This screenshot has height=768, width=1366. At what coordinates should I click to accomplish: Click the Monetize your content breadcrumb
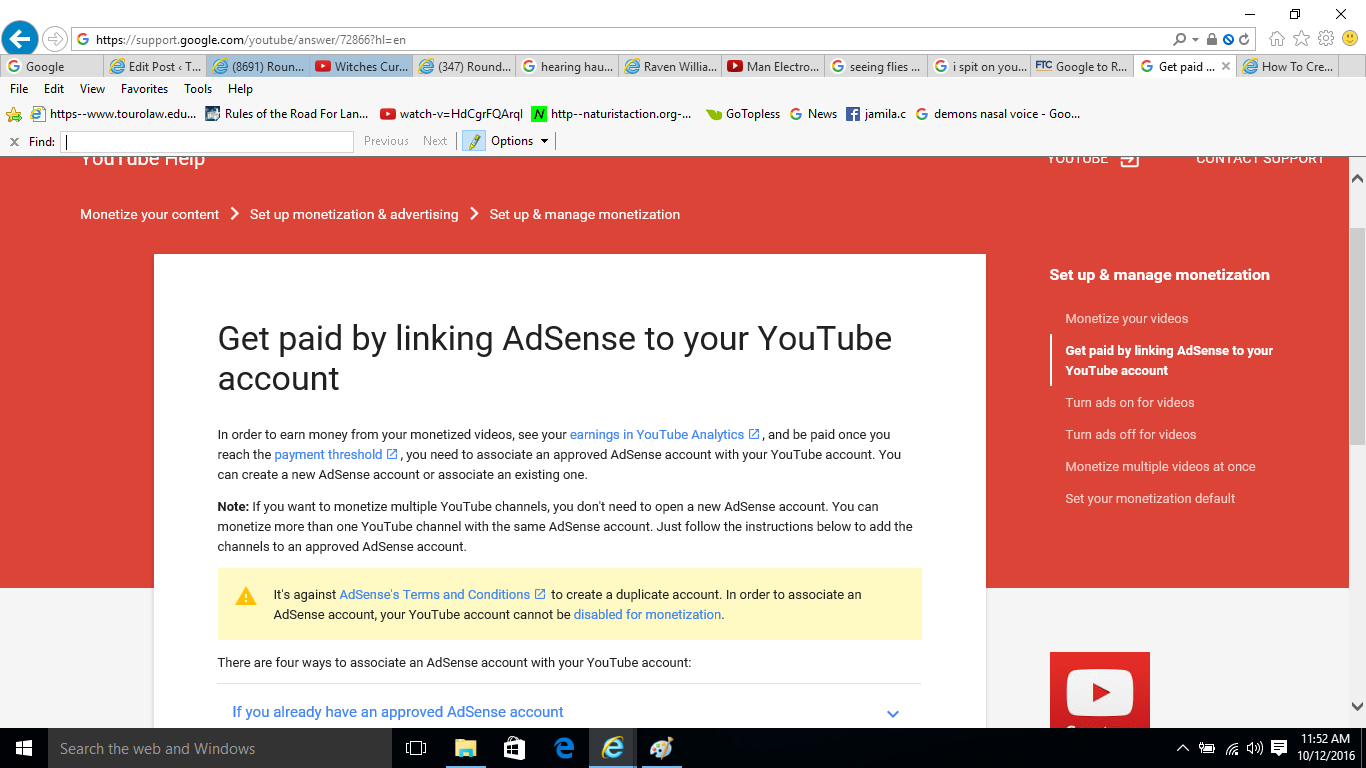[x=149, y=214]
